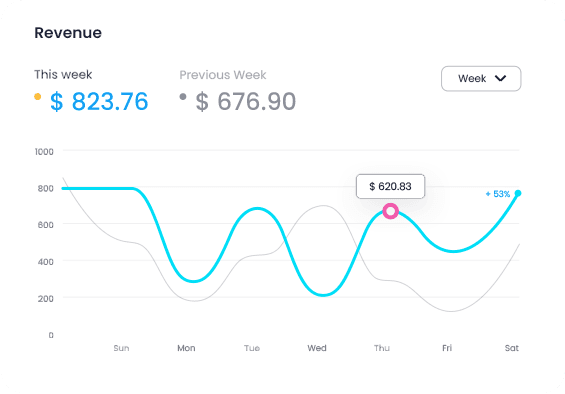Click the 1000 y-axis label
The image size is (565, 394).
pyautogui.click(x=44, y=152)
